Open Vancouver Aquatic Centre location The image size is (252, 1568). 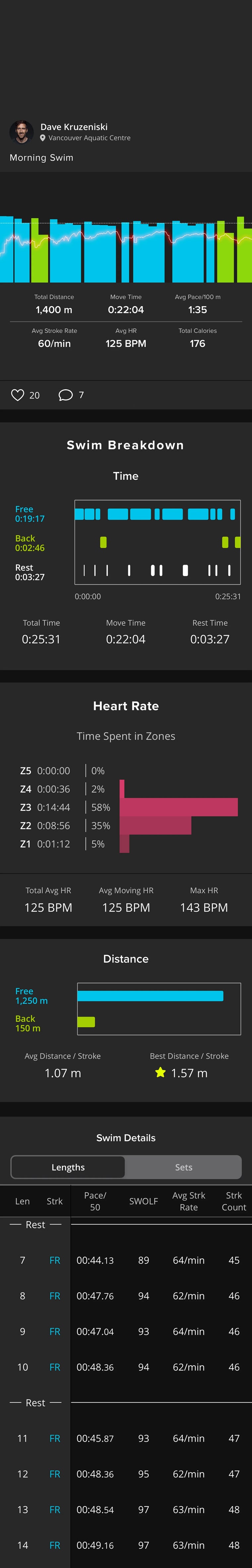(89, 138)
